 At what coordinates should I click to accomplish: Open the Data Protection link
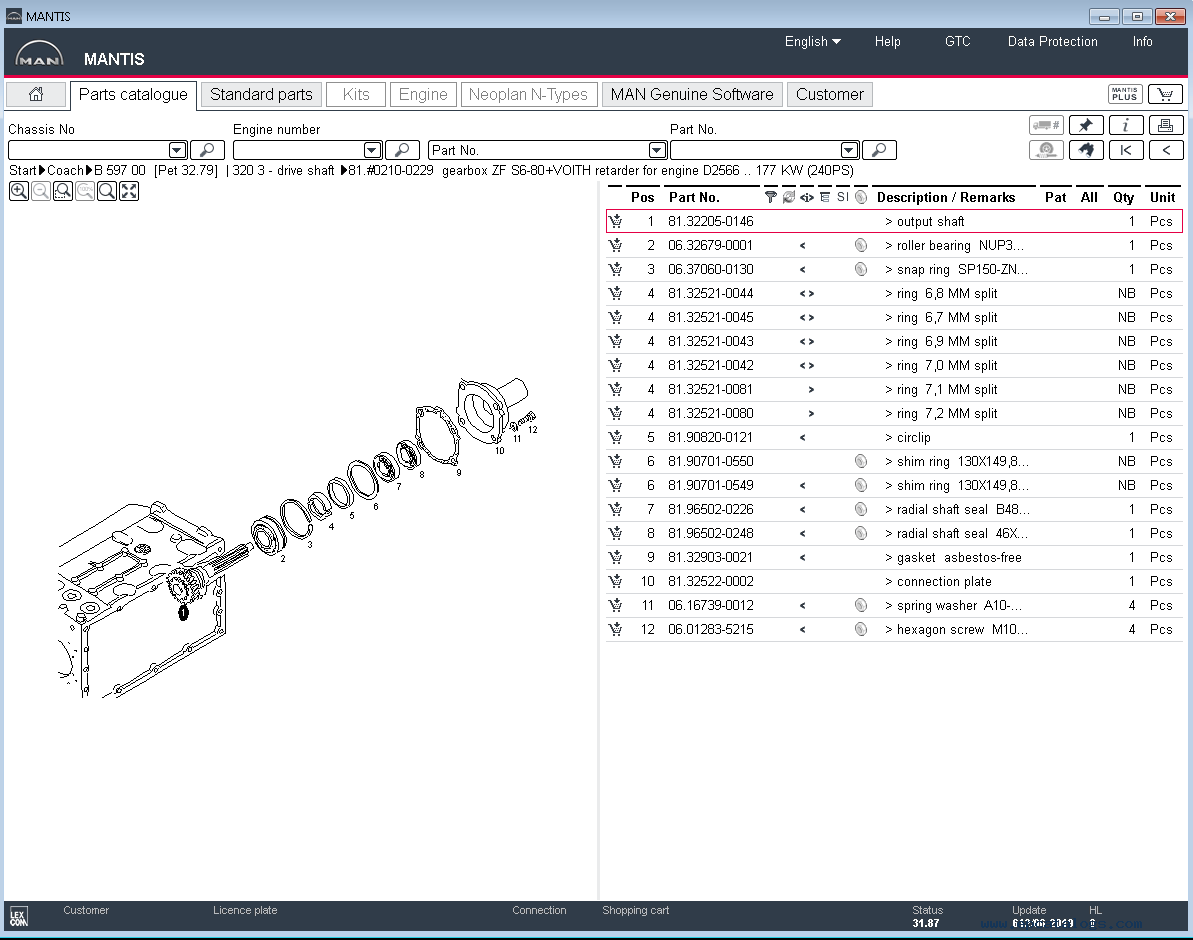1052,42
